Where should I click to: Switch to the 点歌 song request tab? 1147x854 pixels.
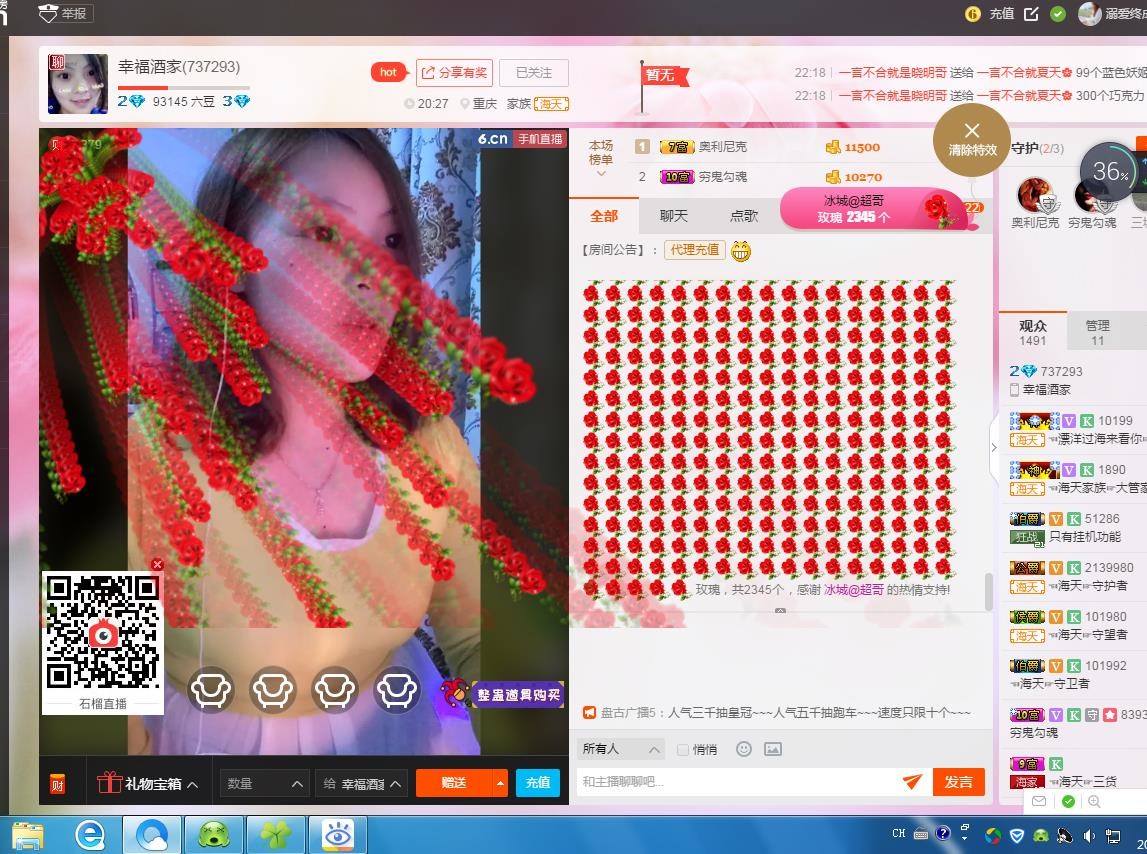pyautogui.click(x=743, y=215)
